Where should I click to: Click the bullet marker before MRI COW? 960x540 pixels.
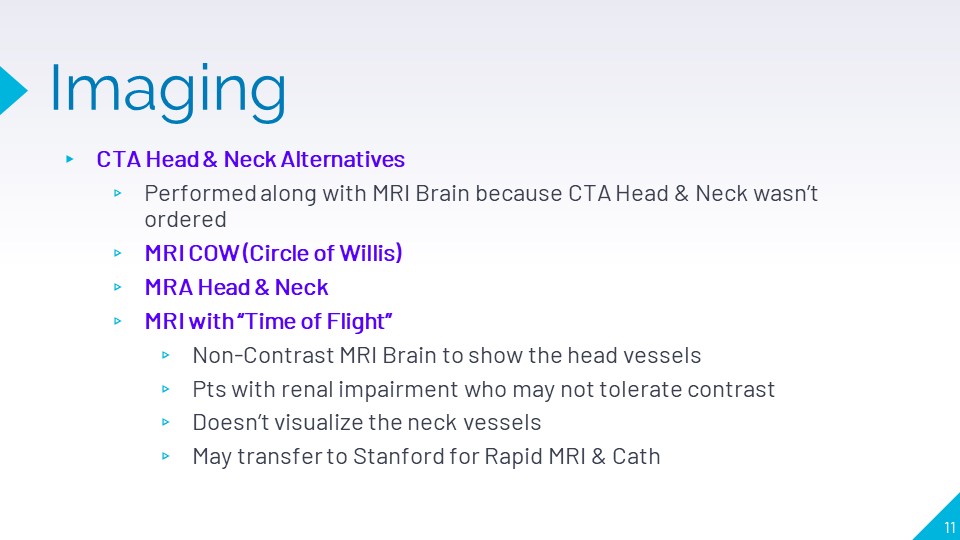click(x=118, y=254)
